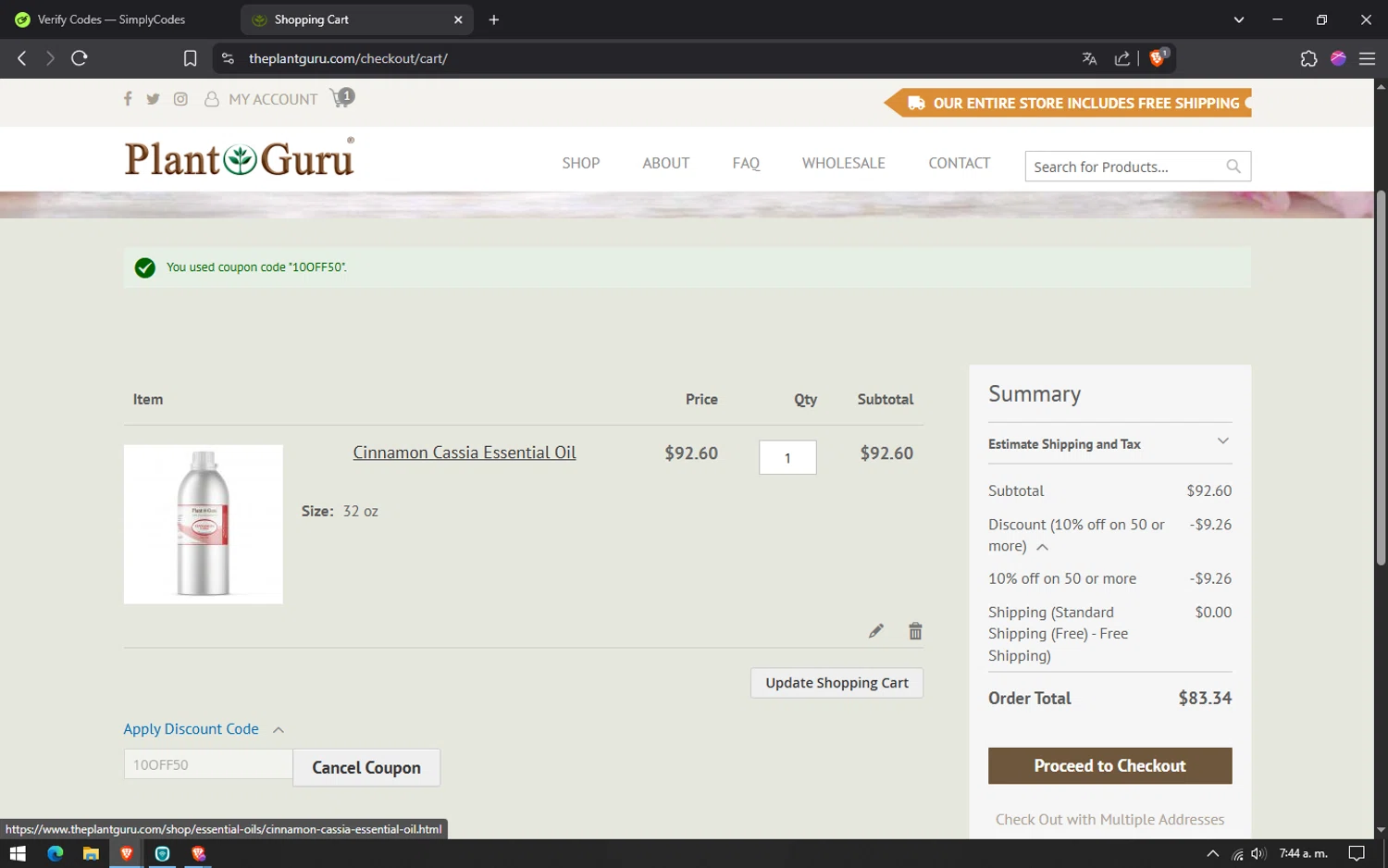
Task: Edit cart item with pencil icon
Action: pos(875,631)
